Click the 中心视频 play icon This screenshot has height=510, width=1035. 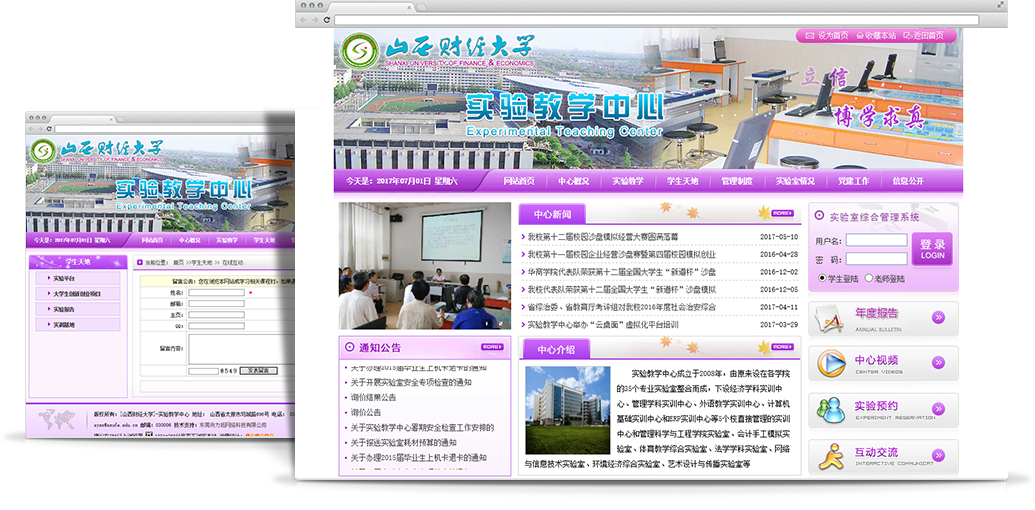pyautogui.click(x=829, y=364)
